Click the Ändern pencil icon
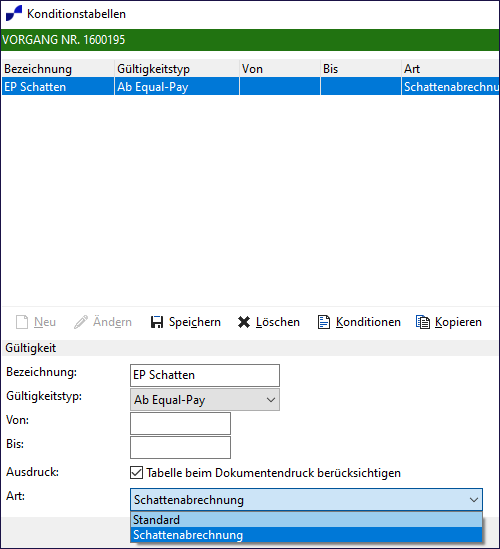Screen dimensions: 500x549 [81, 322]
